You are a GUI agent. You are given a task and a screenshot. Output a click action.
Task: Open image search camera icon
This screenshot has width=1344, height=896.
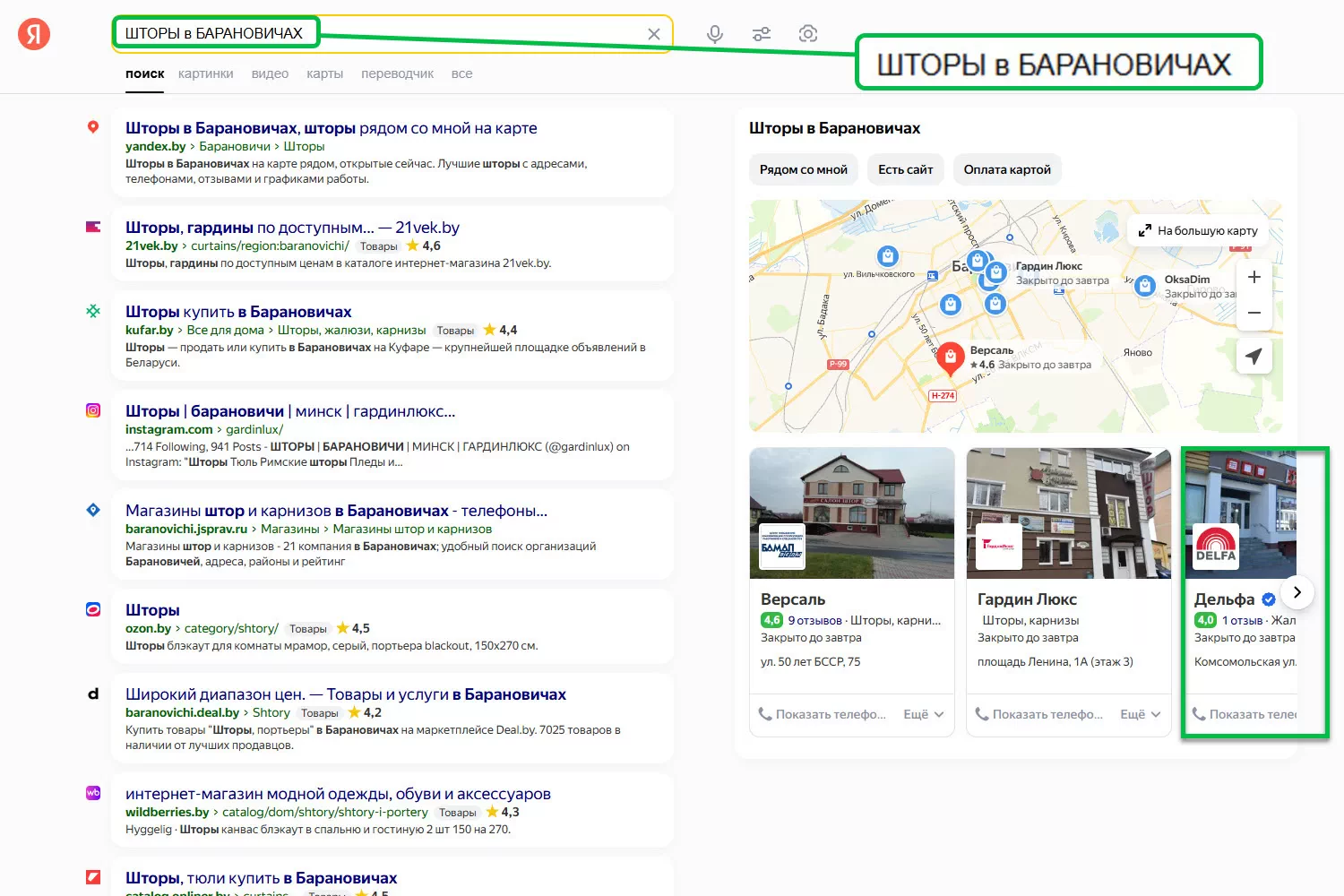(808, 34)
